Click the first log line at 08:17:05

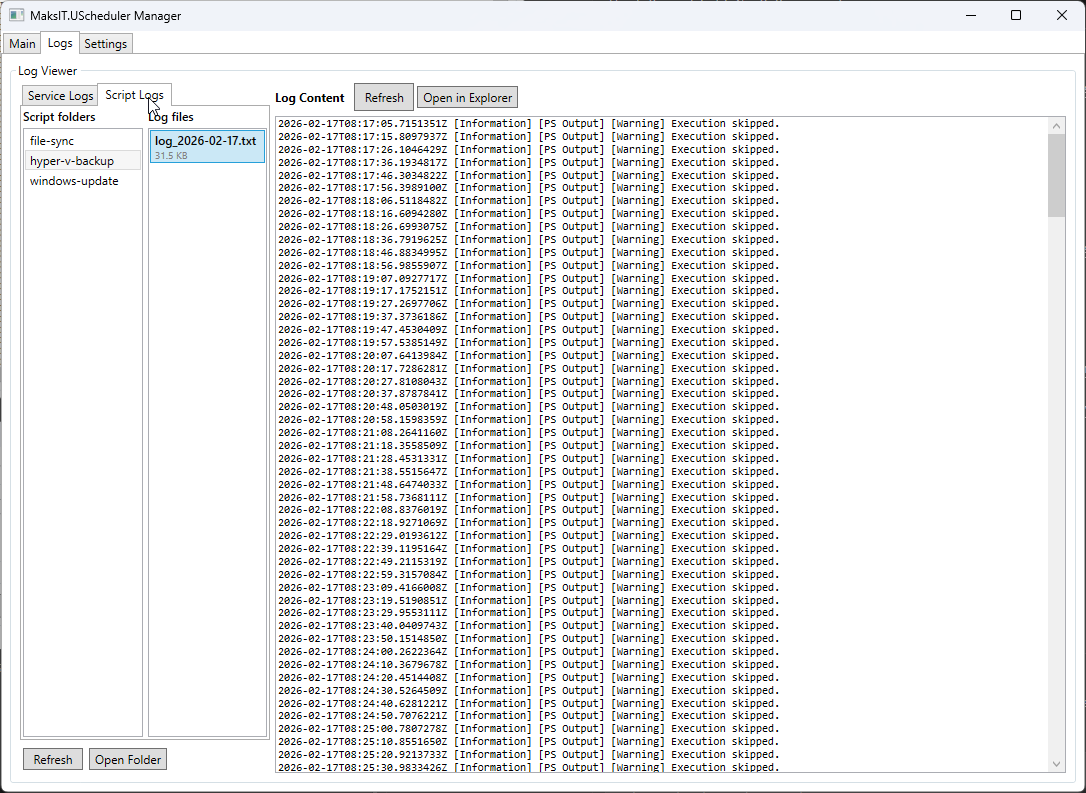tap(528, 124)
